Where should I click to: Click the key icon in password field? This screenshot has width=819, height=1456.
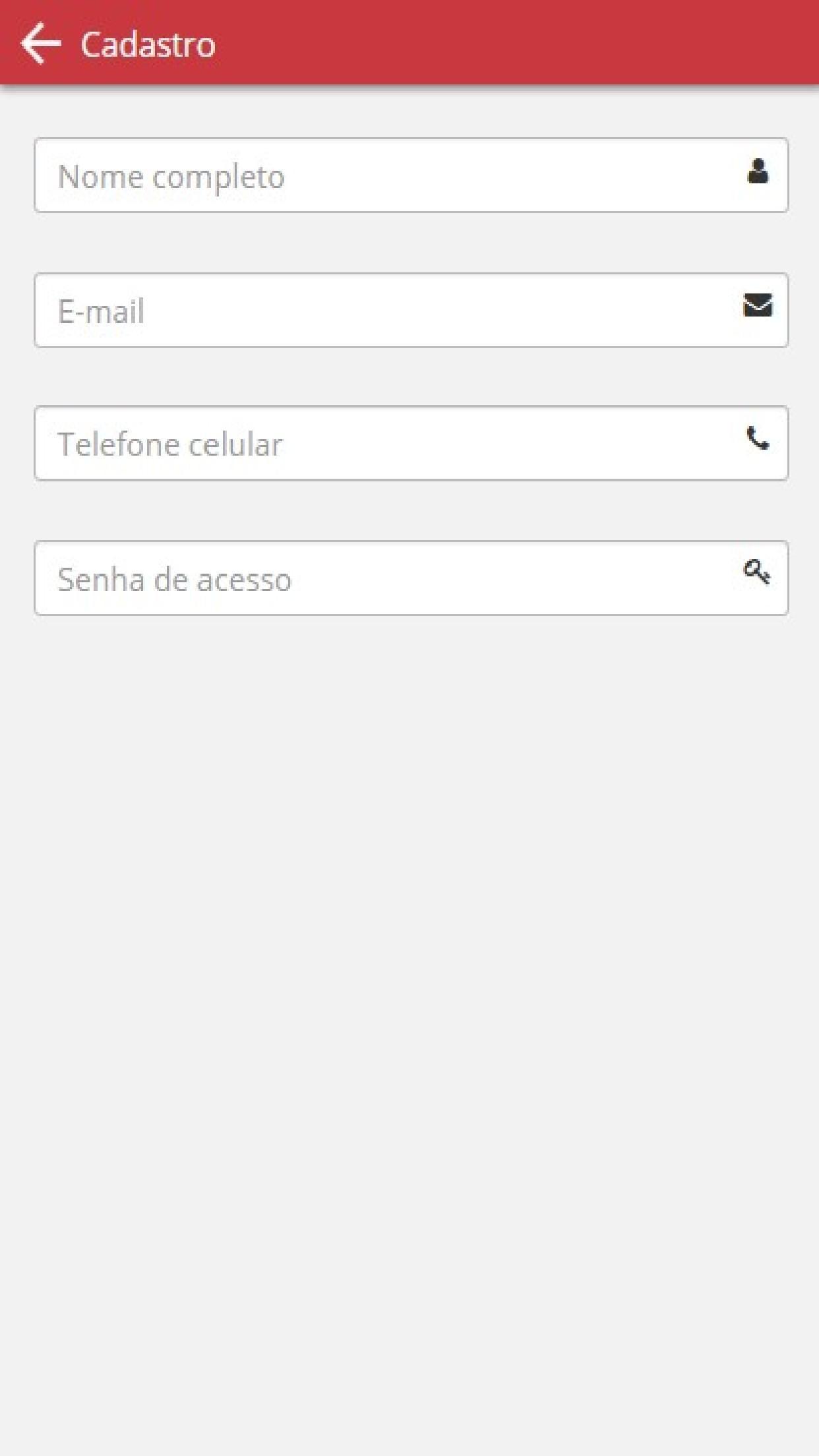(757, 572)
